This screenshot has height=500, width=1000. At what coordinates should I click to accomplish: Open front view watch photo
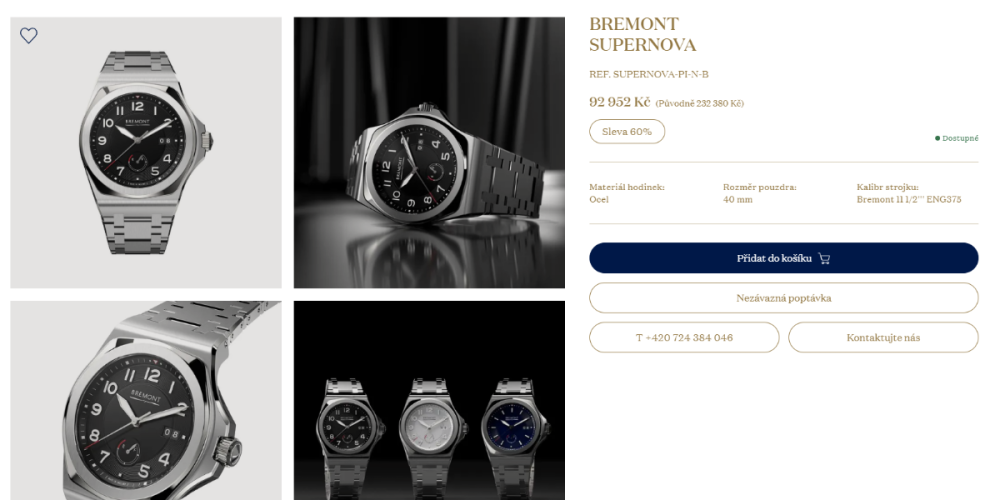coord(146,152)
